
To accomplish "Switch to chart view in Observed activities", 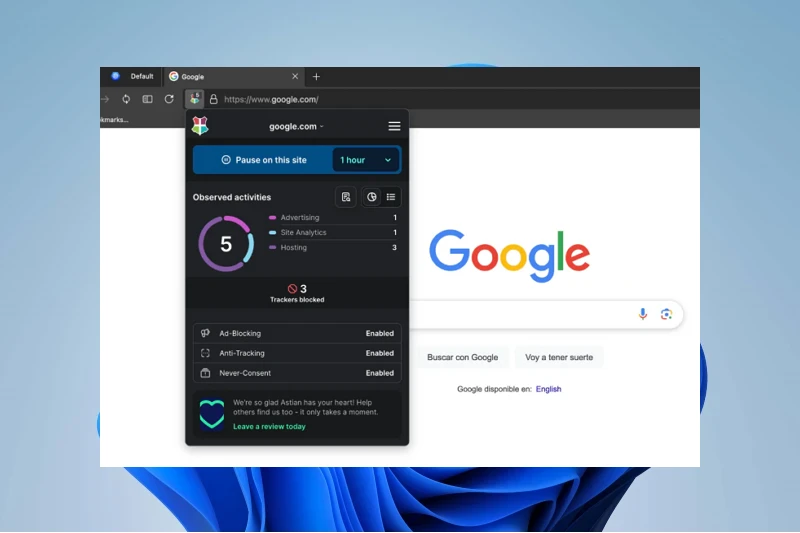I will 371,197.
